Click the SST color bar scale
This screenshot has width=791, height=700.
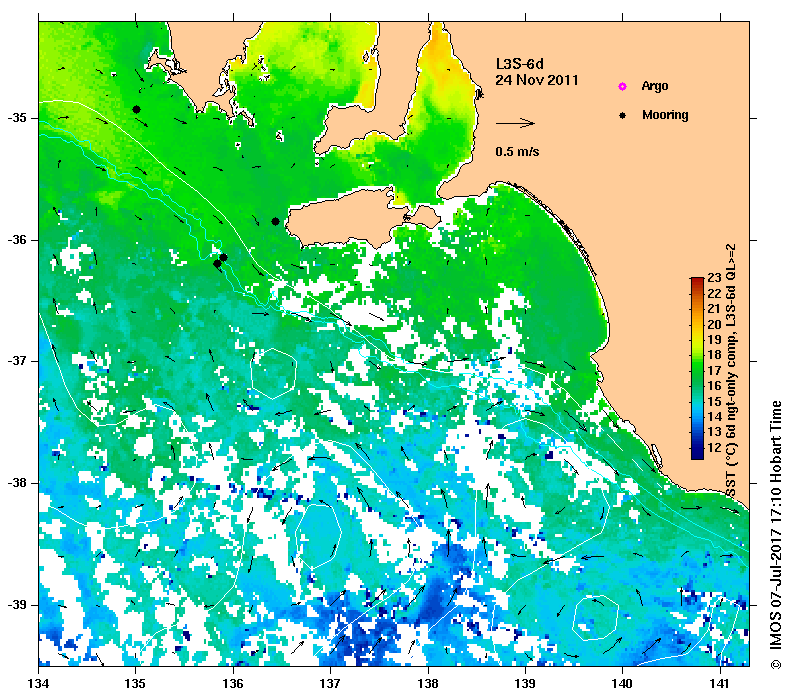697,368
